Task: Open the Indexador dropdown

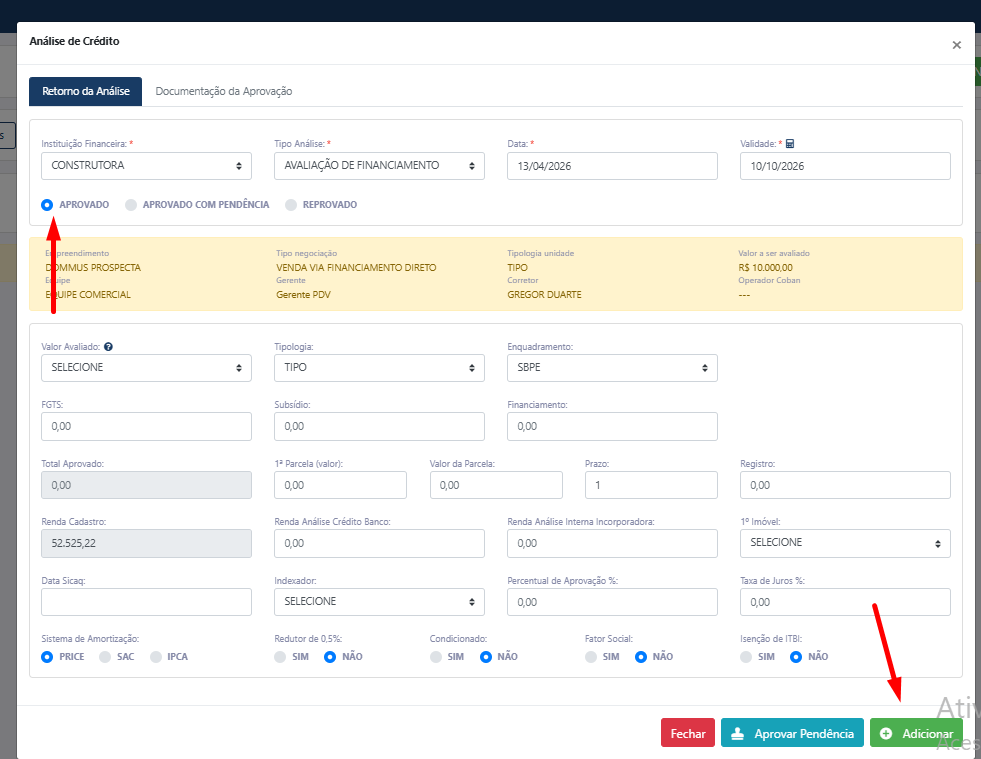Action: pyautogui.click(x=379, y=602)
